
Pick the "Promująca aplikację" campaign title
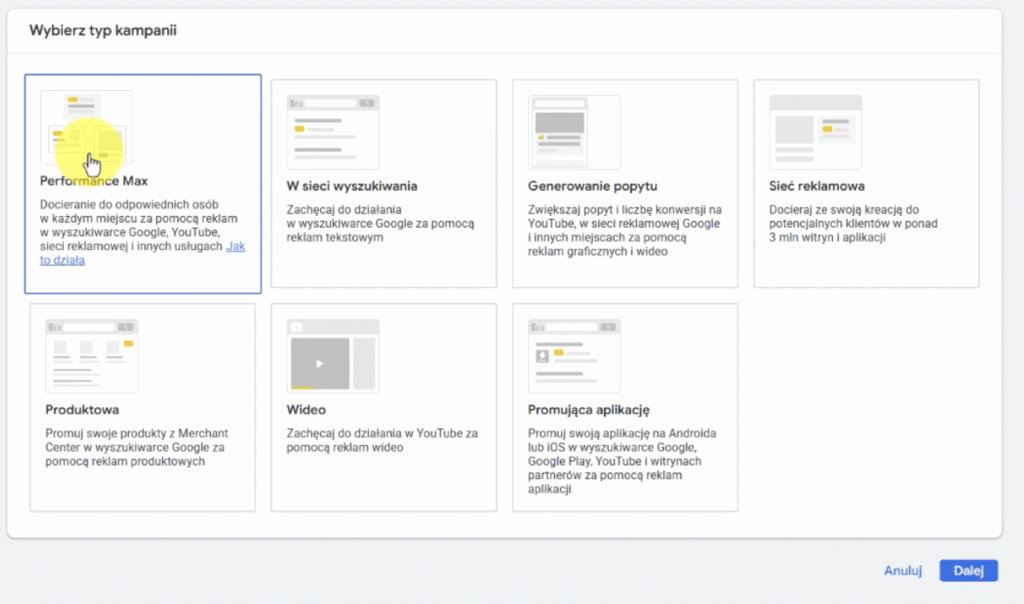click(x=589, y=410)
